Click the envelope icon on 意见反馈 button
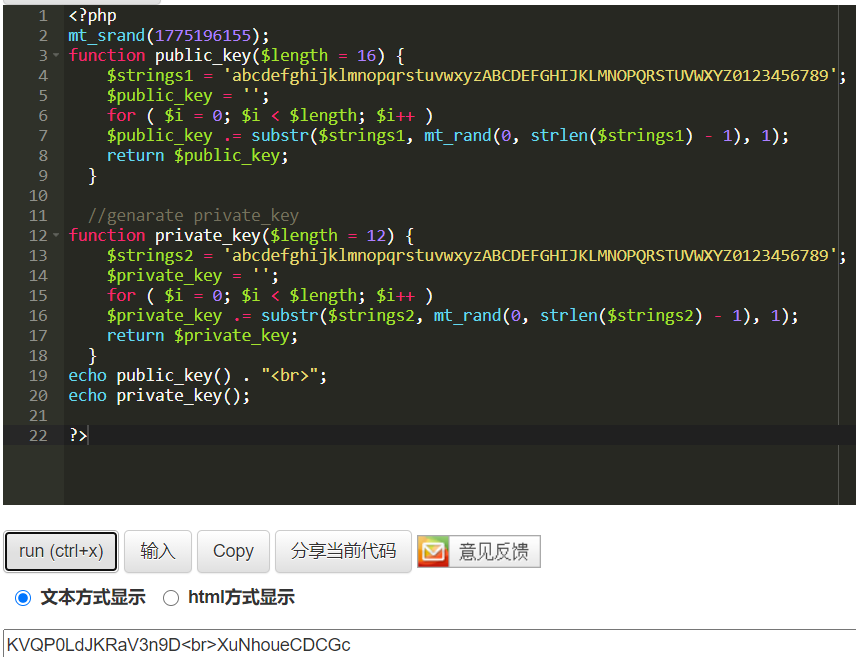Image resolution: width=856 pixels, height=657 pixels. pyautogui.click(x=432, y=551)
